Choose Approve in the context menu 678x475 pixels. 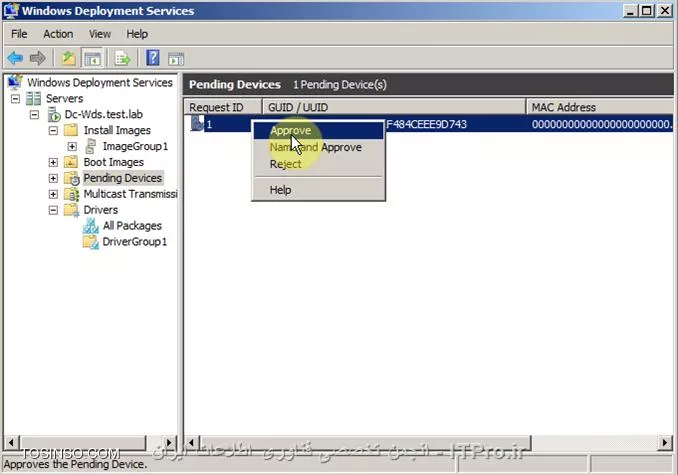click(318, 131)
